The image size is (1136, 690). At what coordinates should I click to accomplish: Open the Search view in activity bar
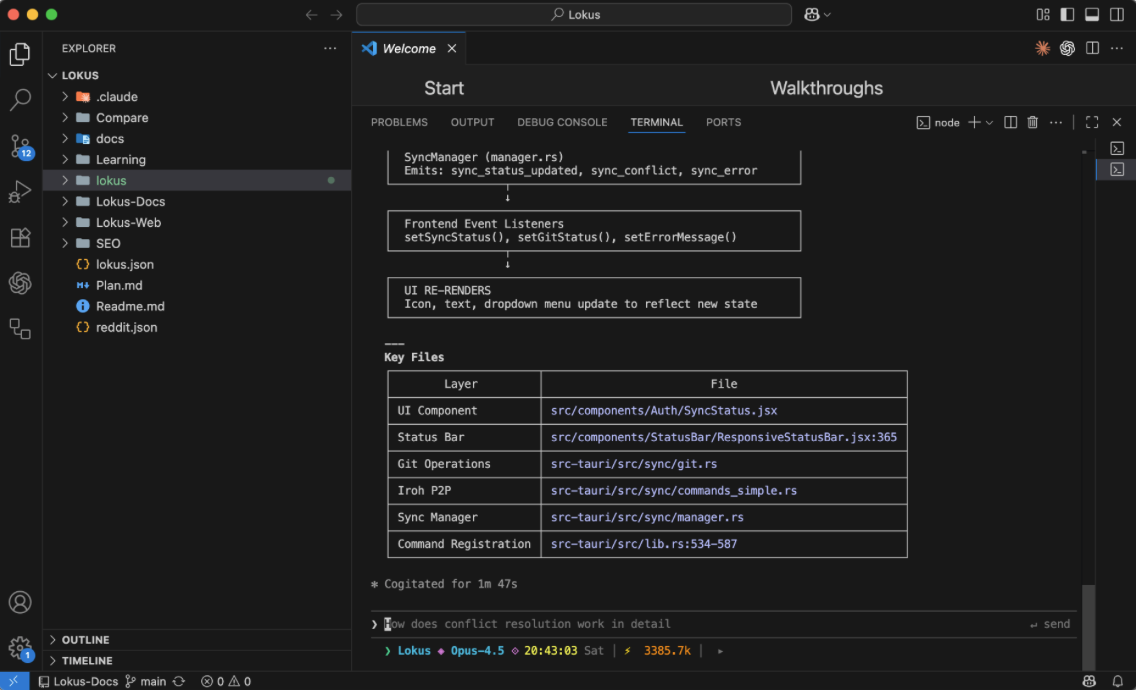[x=20, y=100]
